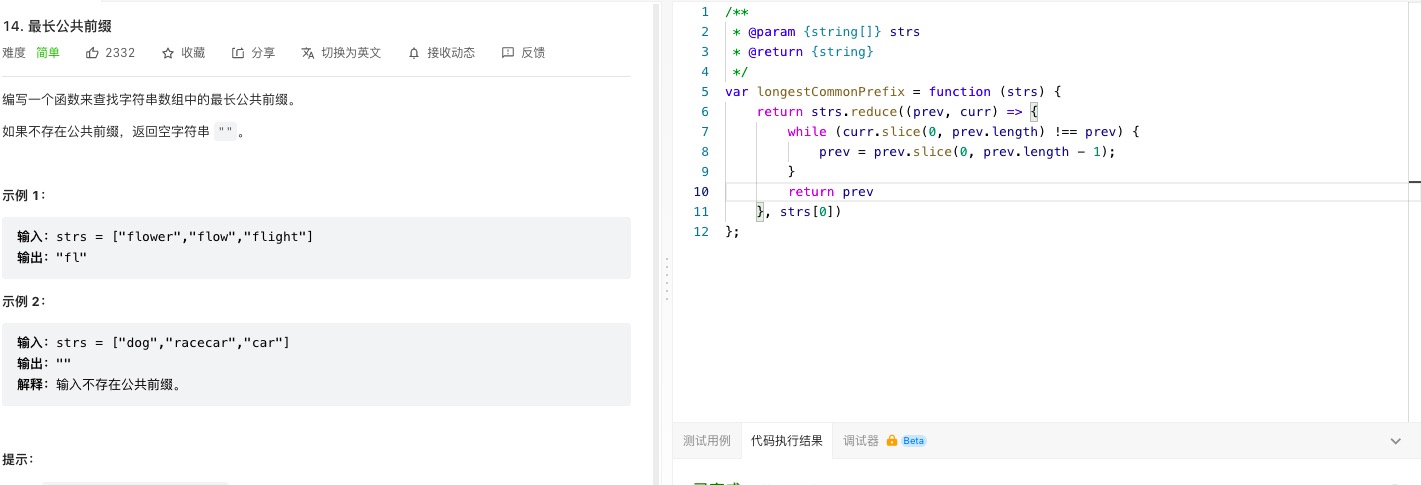Click the editor overview ruler marker on the right

pyautogui.click(x=1415, y=183)
